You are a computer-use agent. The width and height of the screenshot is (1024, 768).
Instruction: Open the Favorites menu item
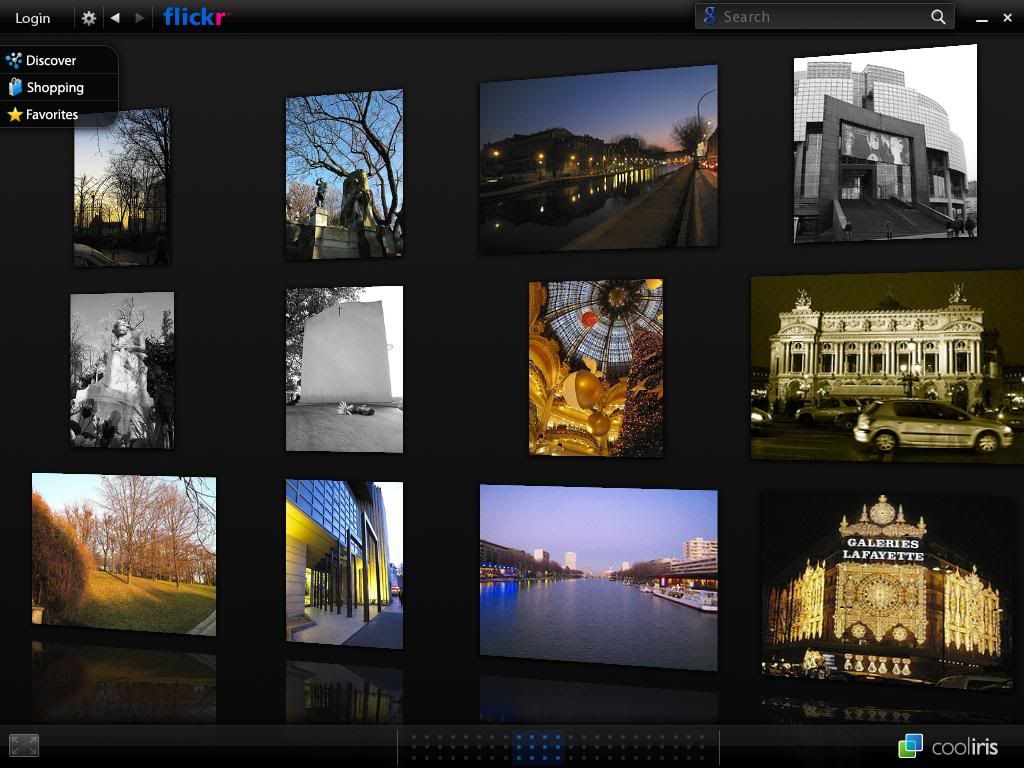(x=51, y=114)
